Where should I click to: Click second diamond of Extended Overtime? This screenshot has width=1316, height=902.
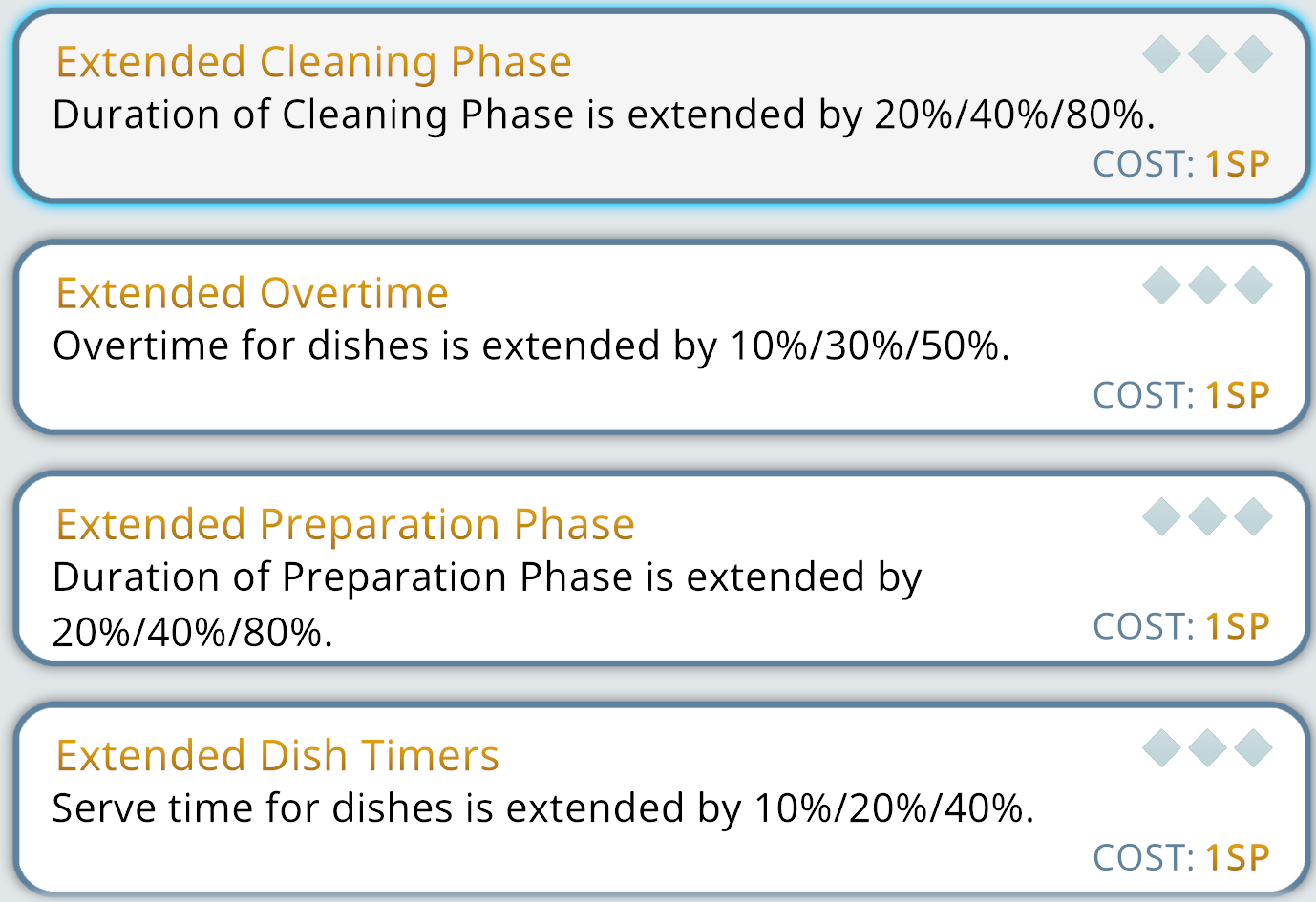point(1207,285)
